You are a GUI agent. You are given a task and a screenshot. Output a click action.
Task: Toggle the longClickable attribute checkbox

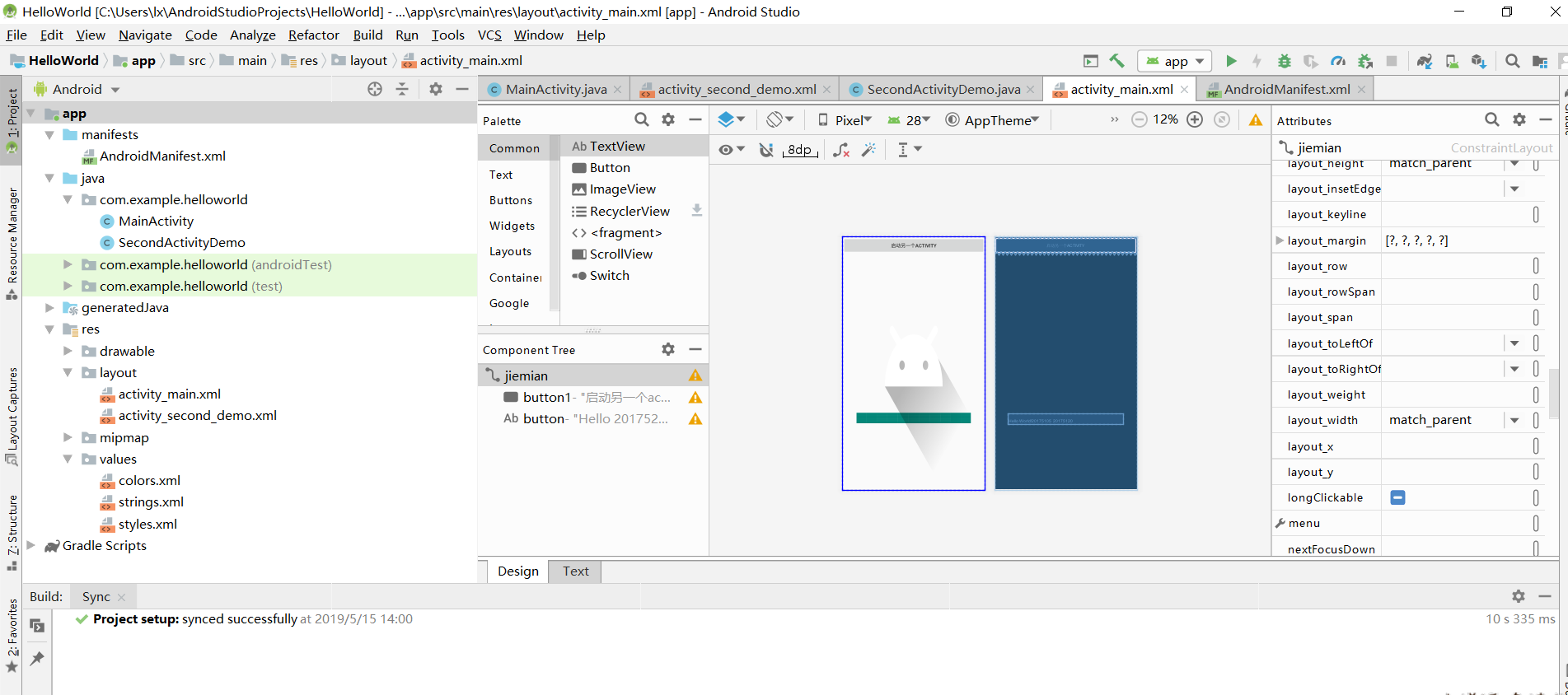(1397, 497)
